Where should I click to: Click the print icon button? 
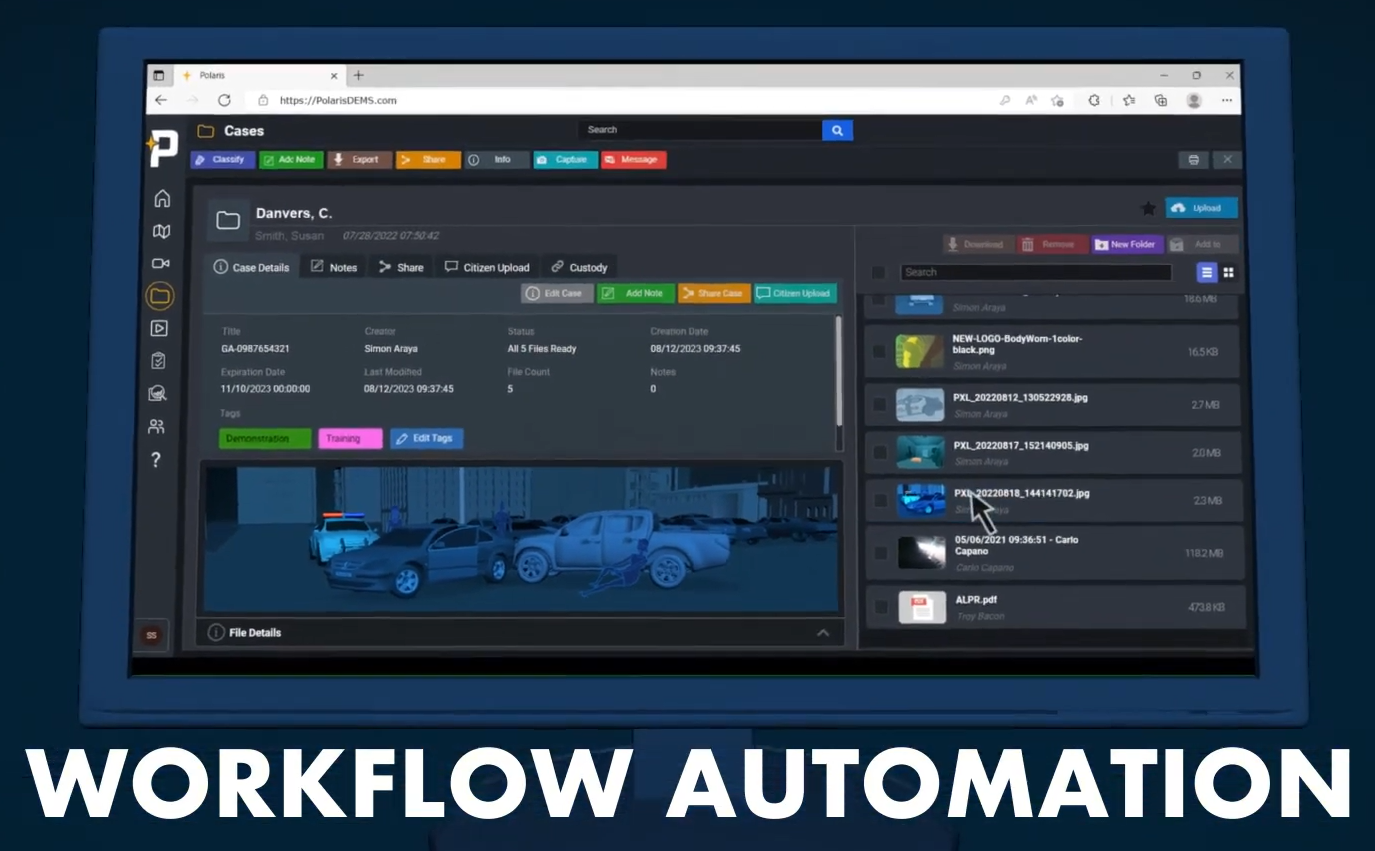click(1193, 160)
